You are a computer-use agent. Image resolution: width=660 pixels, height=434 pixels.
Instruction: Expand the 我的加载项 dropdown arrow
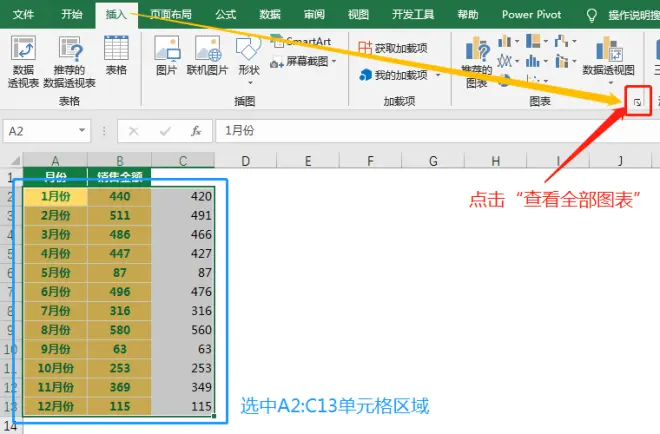(438, 75)
